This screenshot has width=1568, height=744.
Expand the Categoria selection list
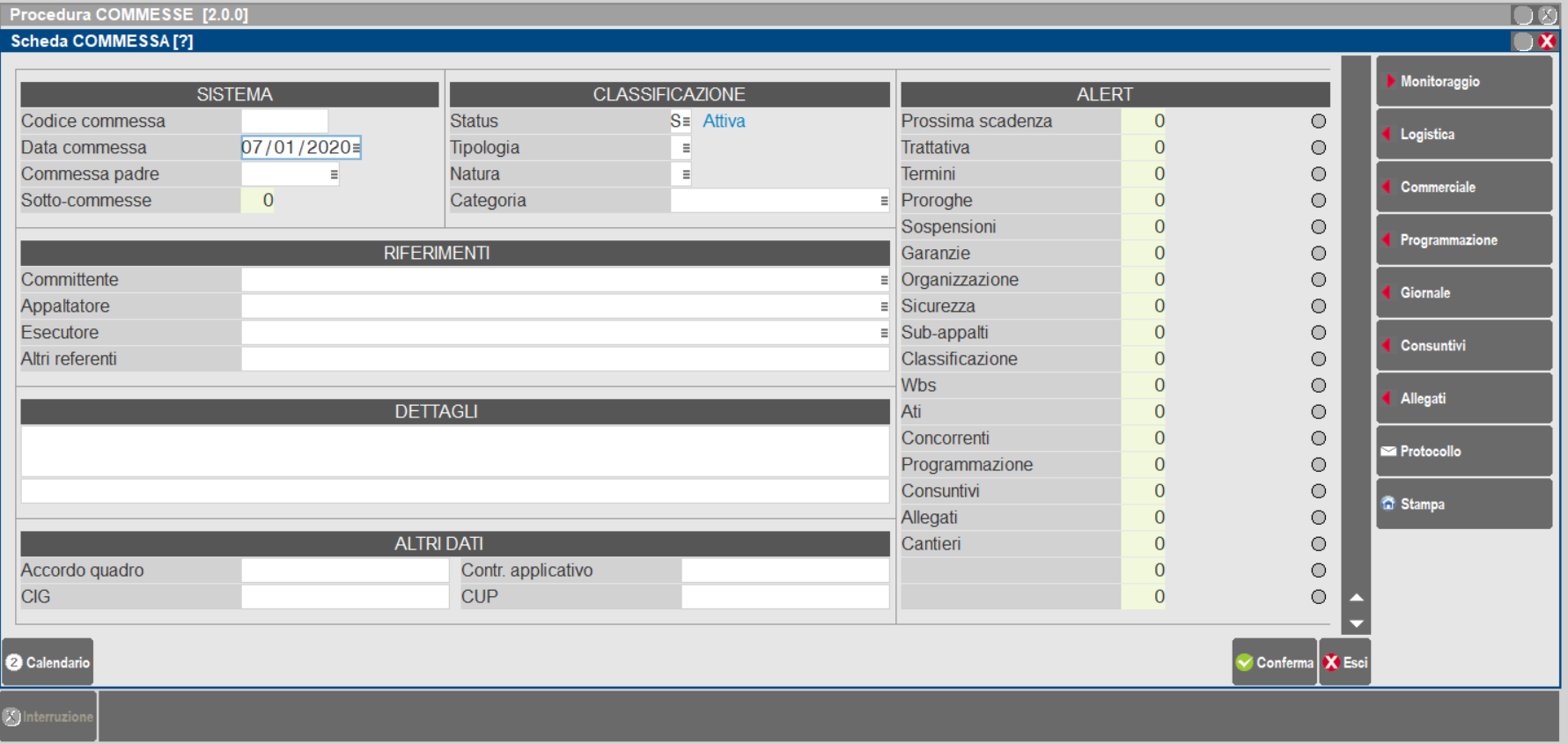[883, 201]
